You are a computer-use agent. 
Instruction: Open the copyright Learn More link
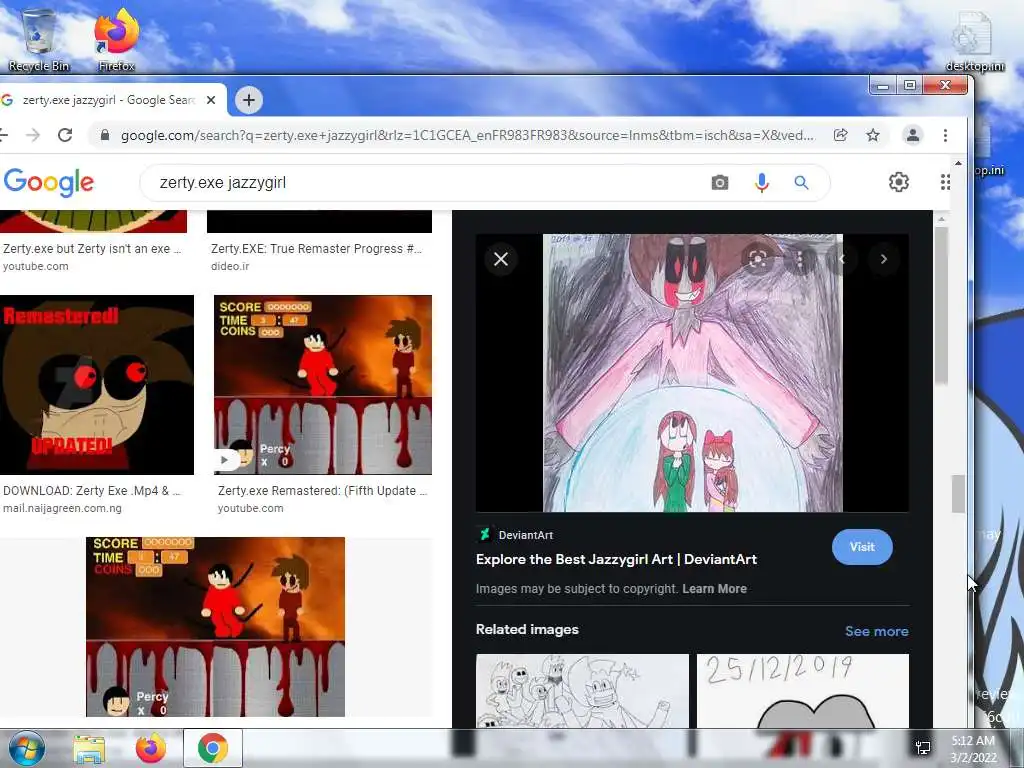pyautogui.click(x=714, y=588)
